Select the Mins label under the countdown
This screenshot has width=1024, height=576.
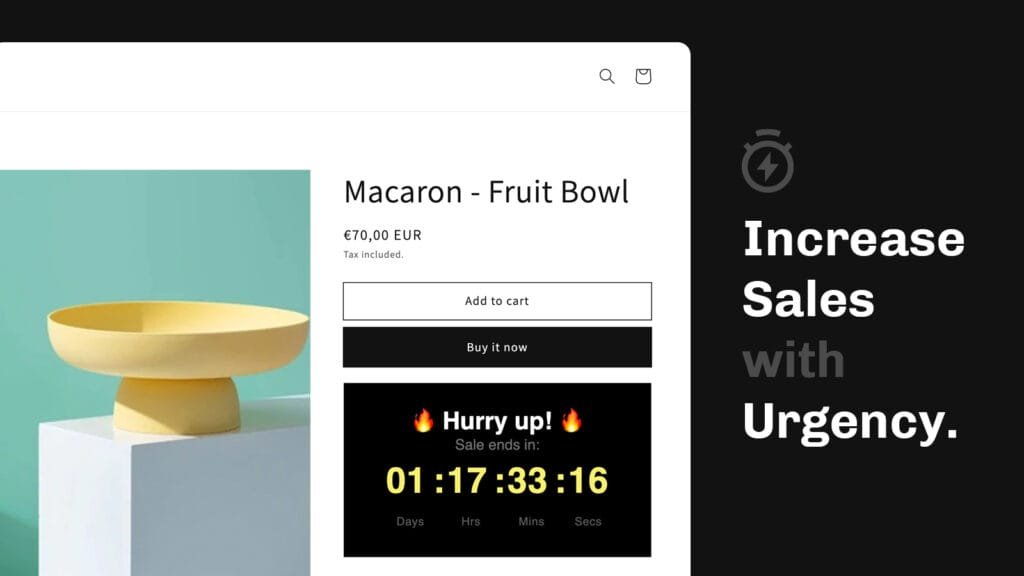[531, 521]
